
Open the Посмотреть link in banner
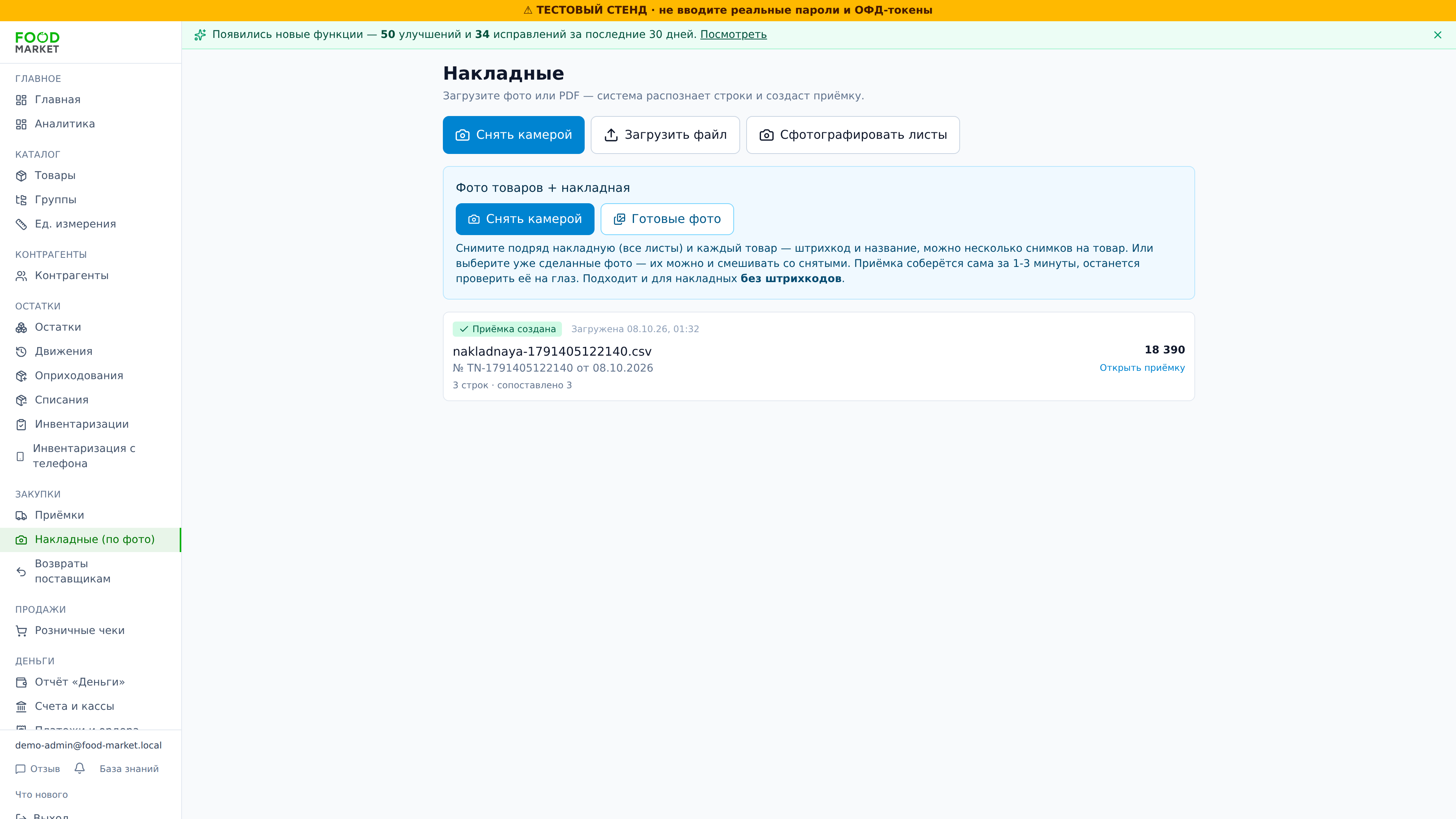click(733, 35)
